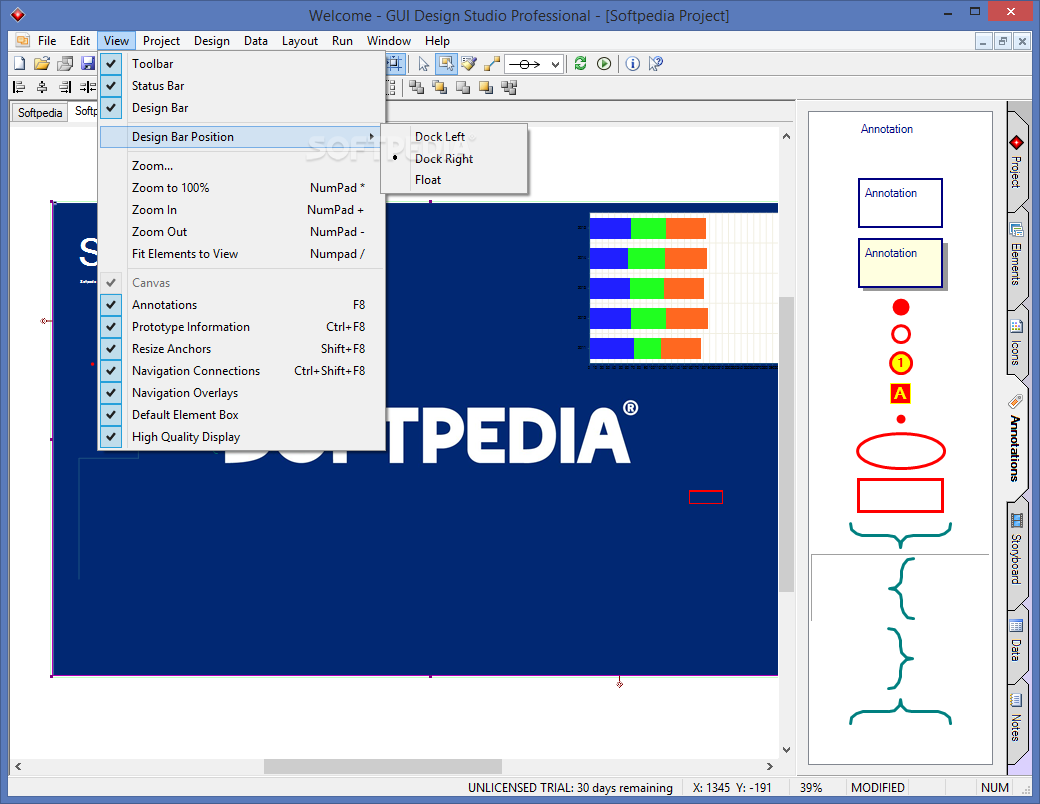Image resolution: width=1040 pixels, height=804 pixels.
Task: Toggle Navigation Connections option
Action: [242, 370]
